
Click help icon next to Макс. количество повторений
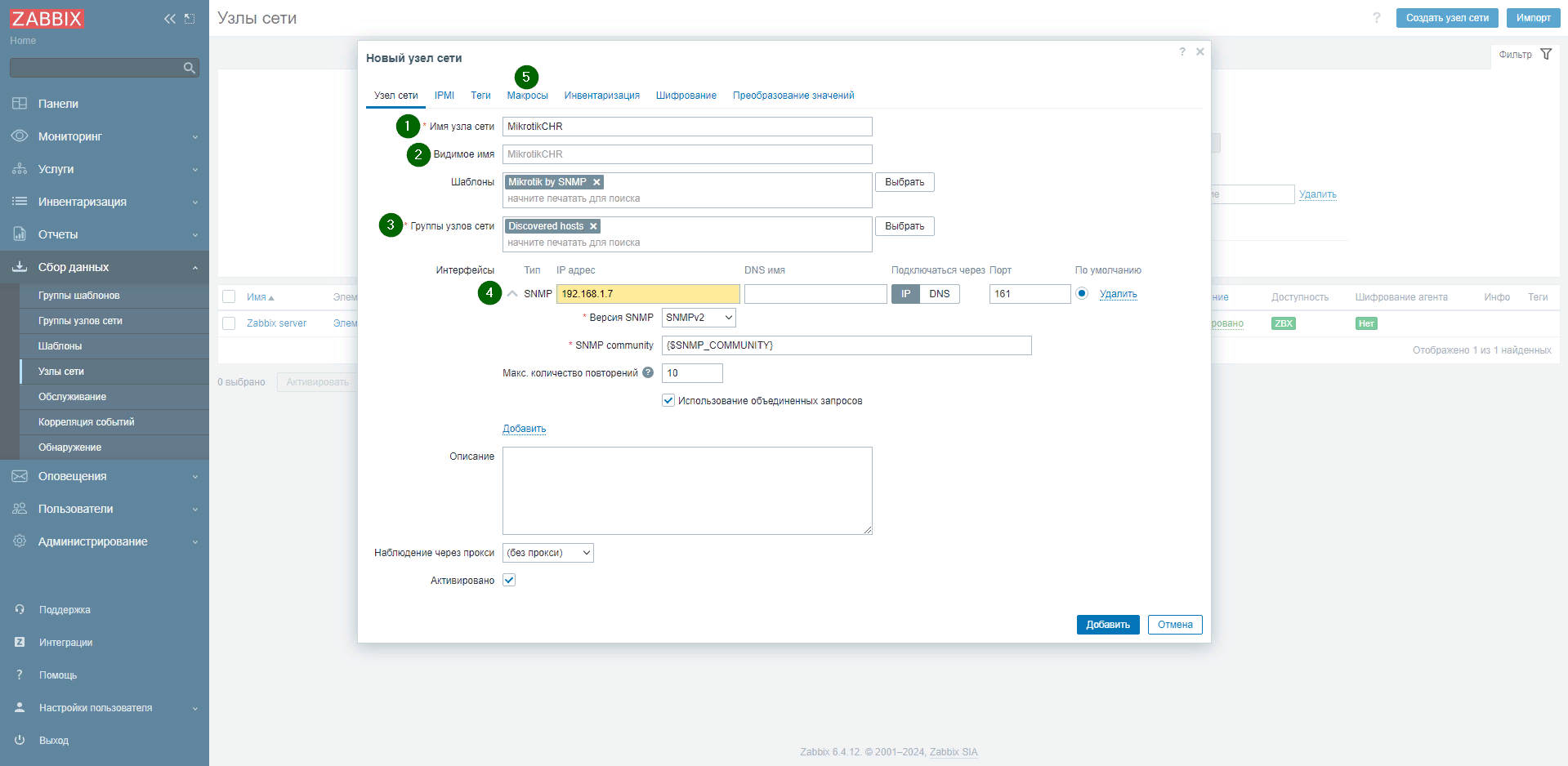648,372
